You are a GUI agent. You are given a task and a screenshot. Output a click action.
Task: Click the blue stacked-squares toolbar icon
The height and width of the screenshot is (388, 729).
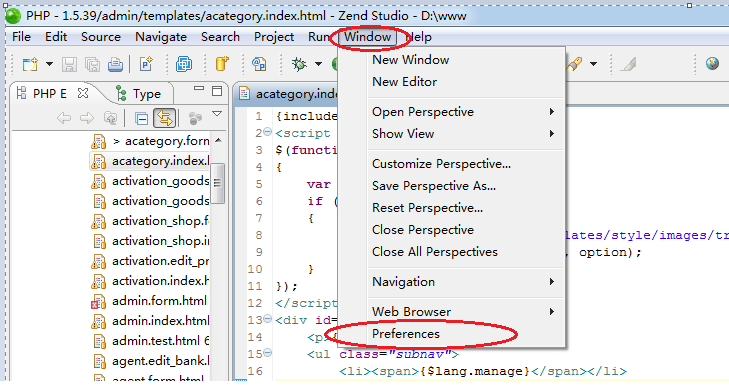[184, 64]
